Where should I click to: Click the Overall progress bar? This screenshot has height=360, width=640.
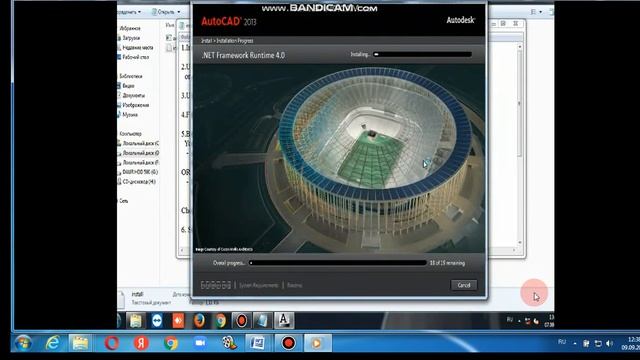point(338,263)
